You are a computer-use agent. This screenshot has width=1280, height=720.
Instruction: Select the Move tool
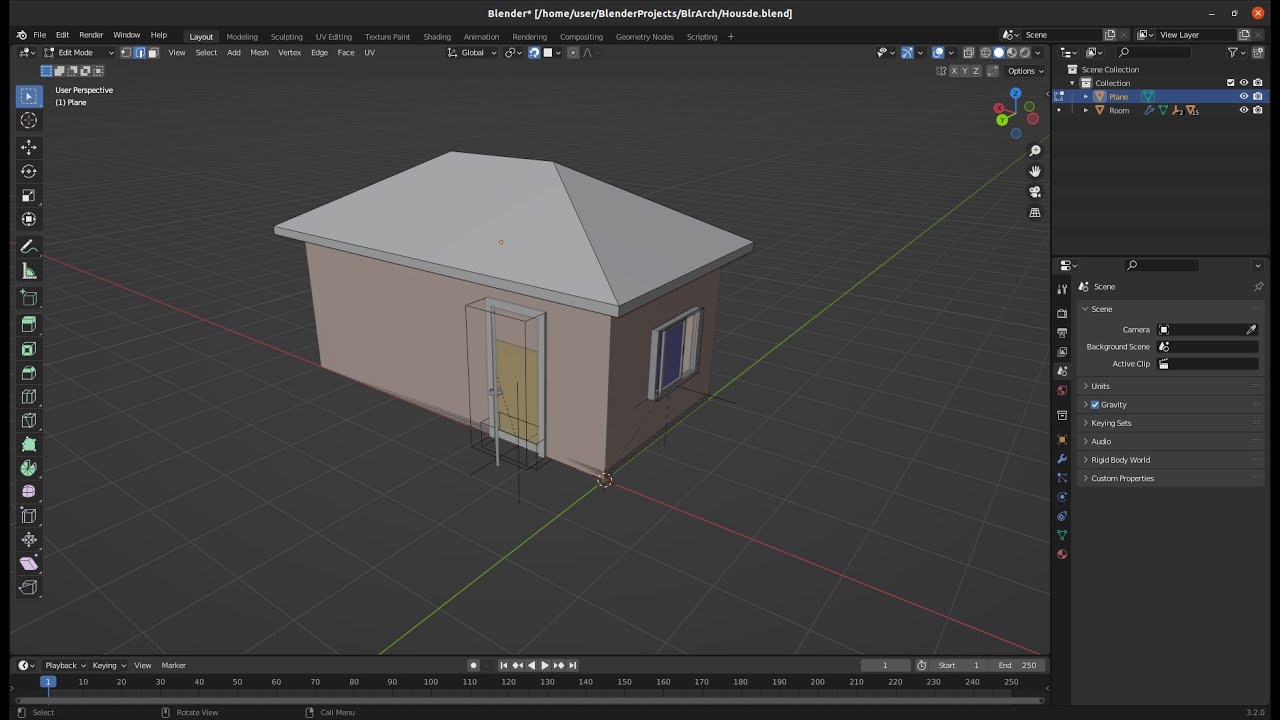[29, 147]
